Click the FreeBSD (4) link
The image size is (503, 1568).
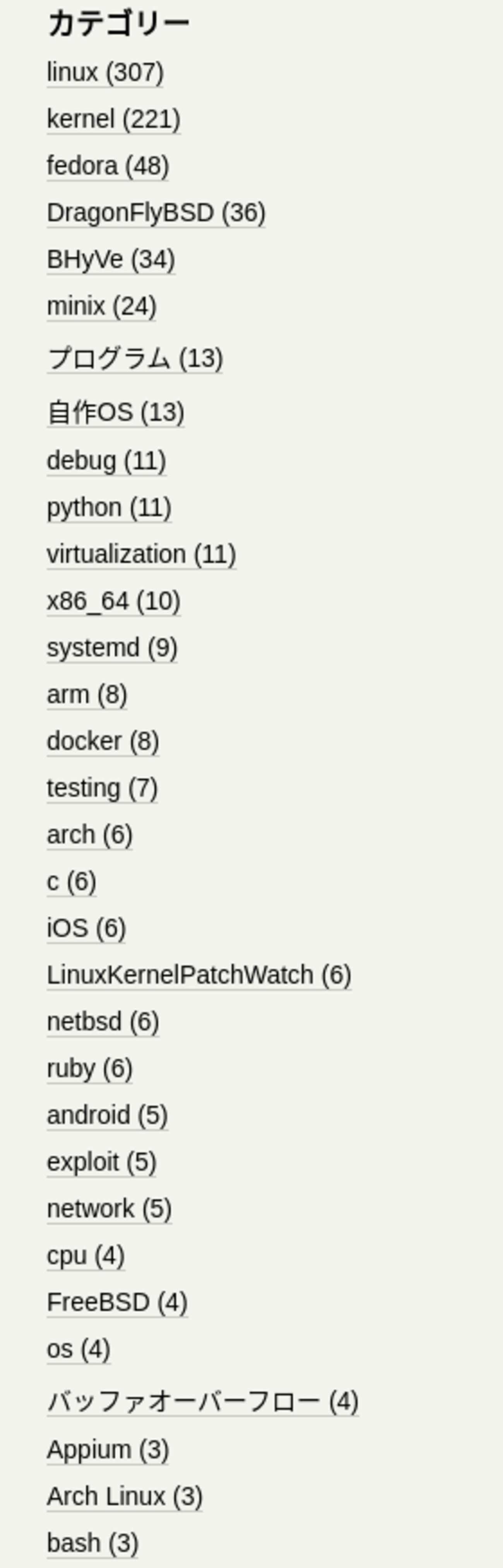tap(117, 1302)
